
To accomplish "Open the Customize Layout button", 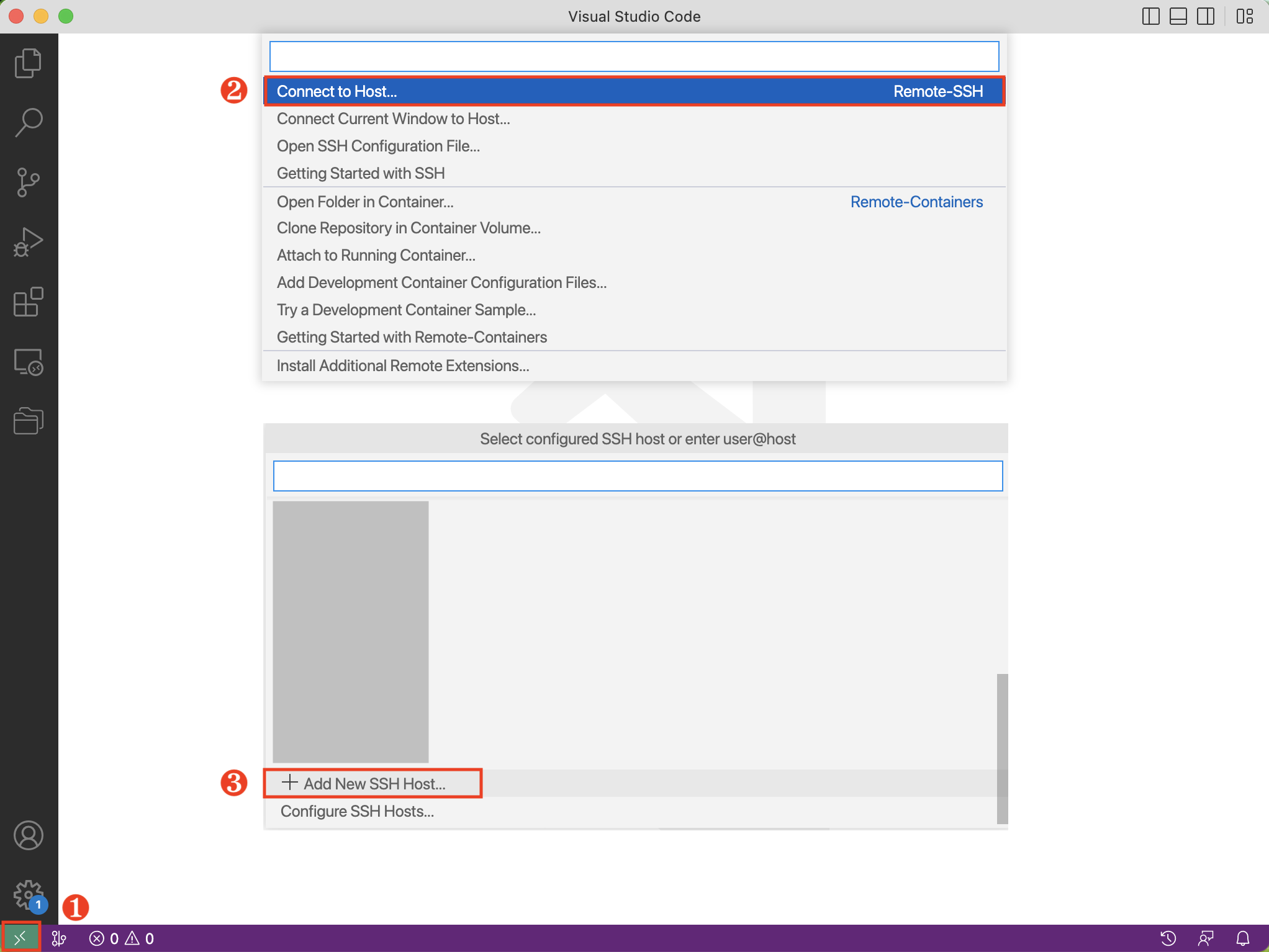I will [x=1245, y=16].
